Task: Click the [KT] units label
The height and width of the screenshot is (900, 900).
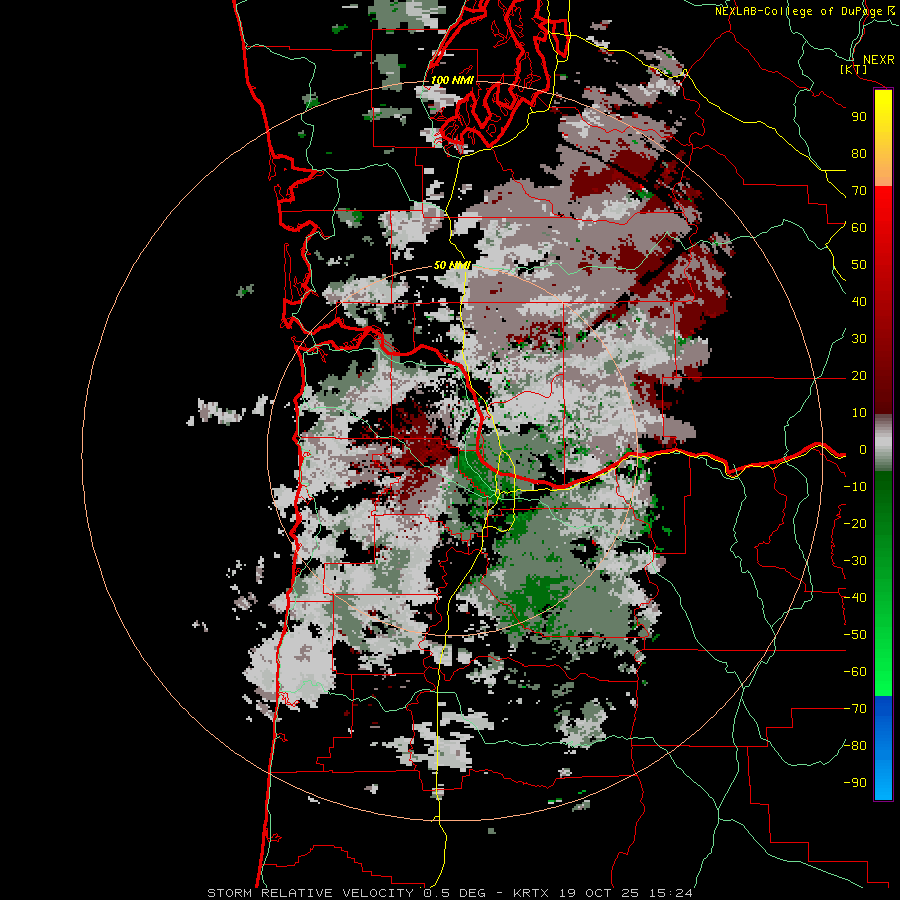Action: tap(854, 69)
